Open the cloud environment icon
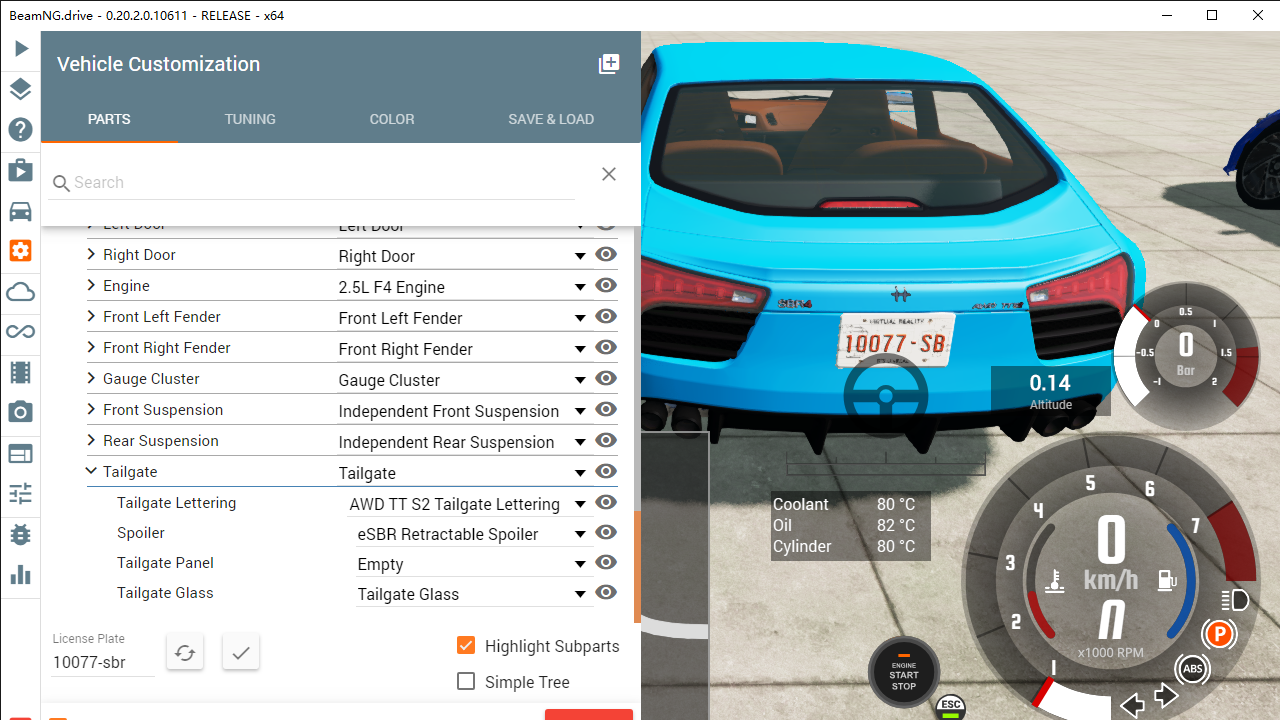Screen dimensions: 1280x720 click(21, 292)
